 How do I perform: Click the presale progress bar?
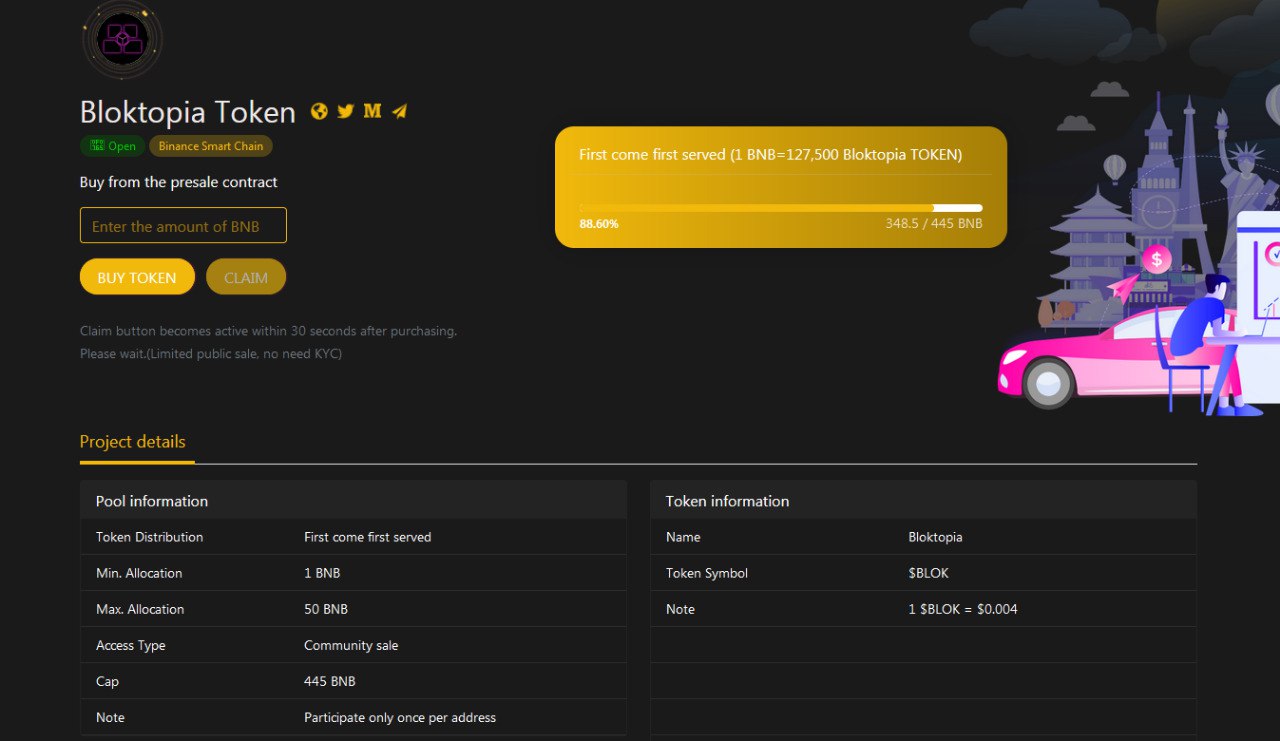pyautogui.click(x=781, y=208)
